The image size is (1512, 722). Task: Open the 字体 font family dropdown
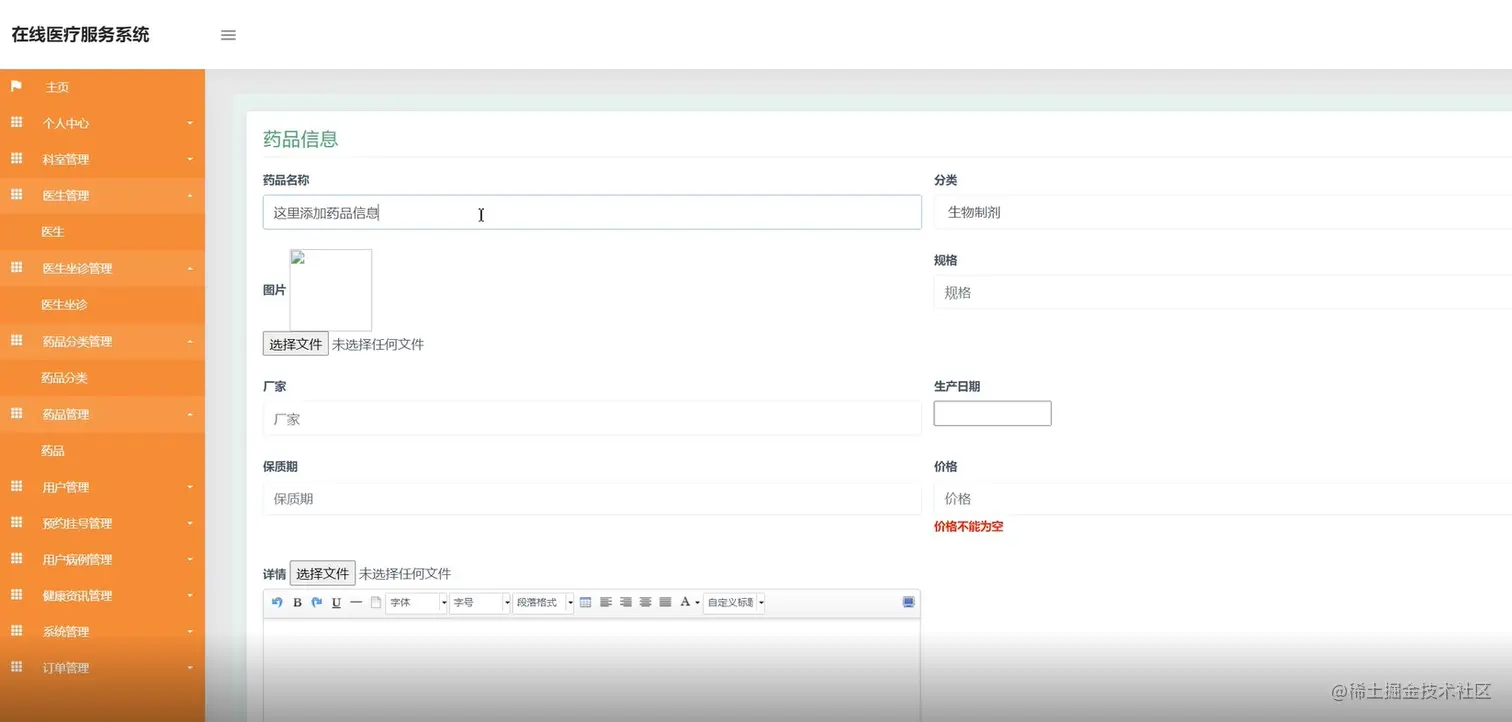pos(417,602)
